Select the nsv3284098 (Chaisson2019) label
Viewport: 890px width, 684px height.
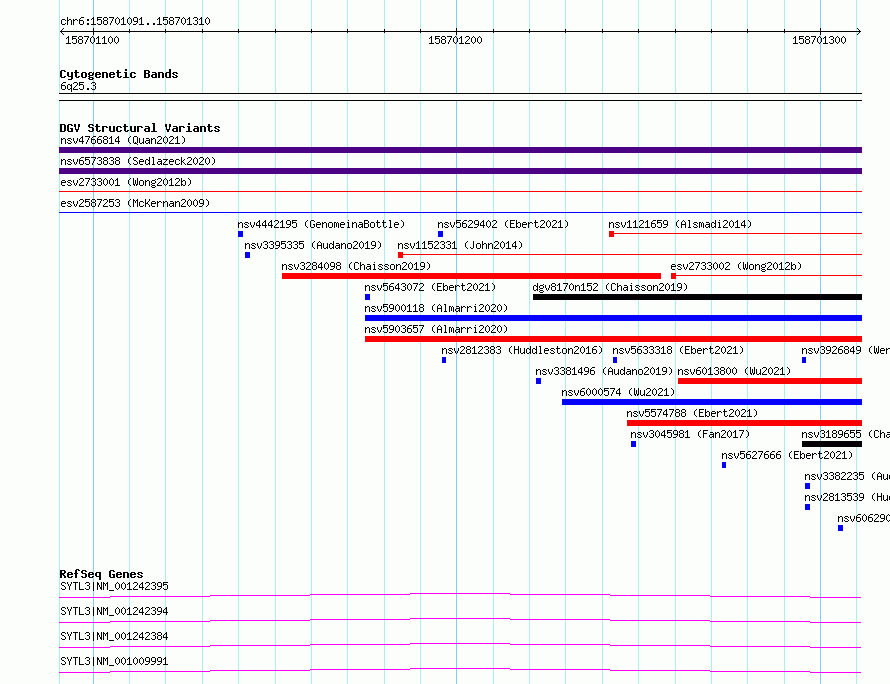point(356,266)
